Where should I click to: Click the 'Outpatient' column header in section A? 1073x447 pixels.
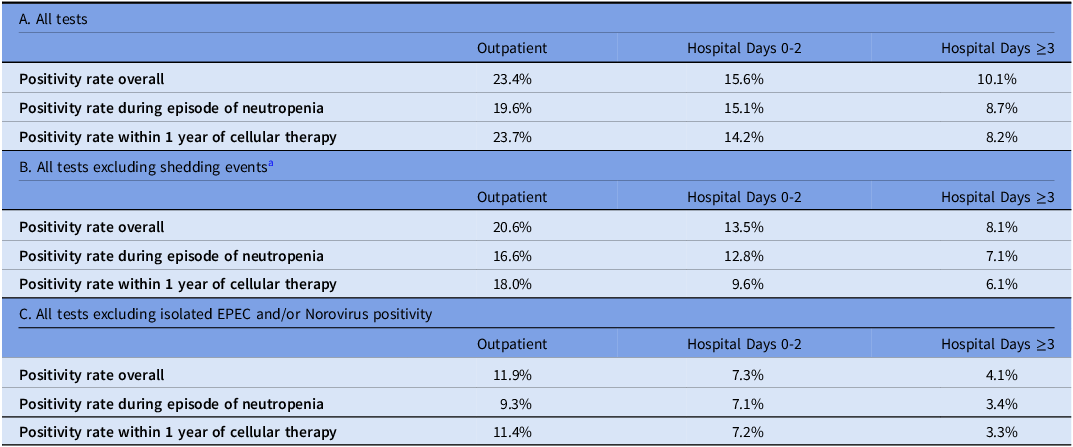click(513, 49)
